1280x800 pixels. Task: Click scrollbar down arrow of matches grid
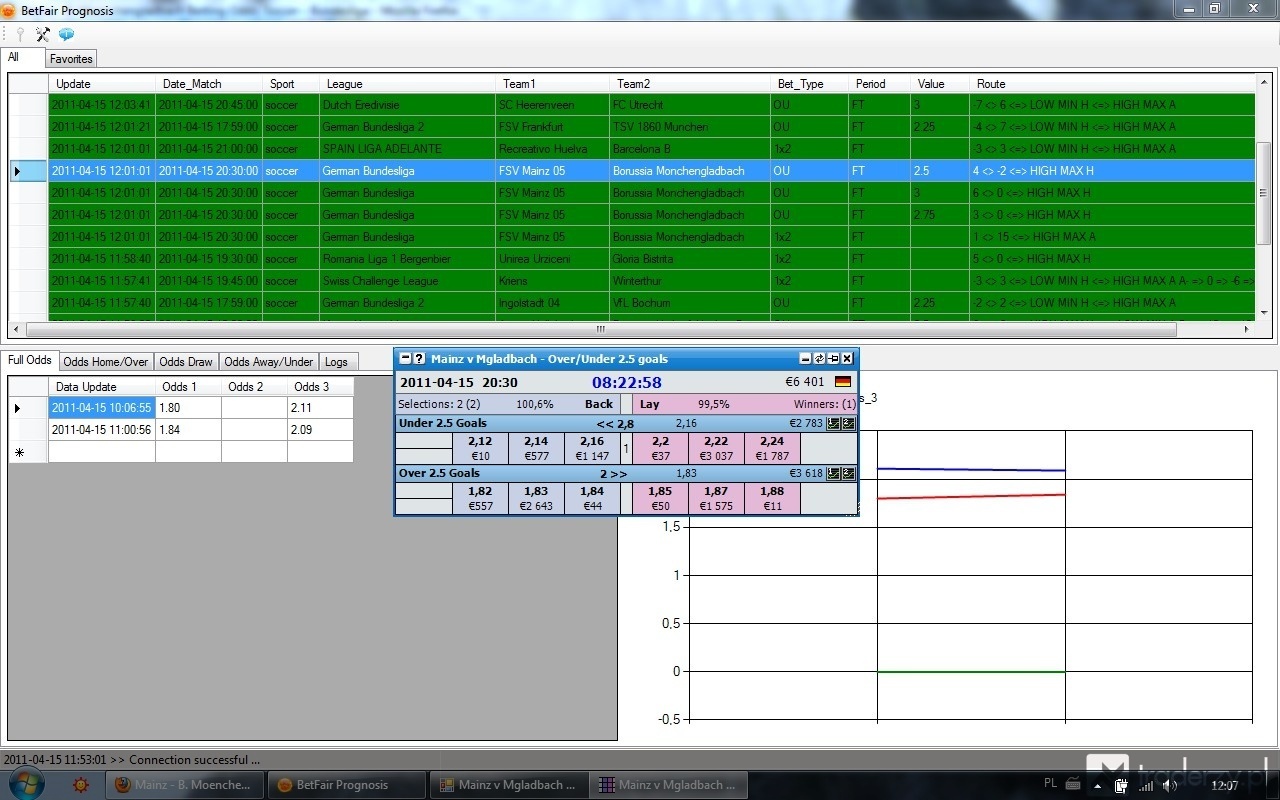1264,313
